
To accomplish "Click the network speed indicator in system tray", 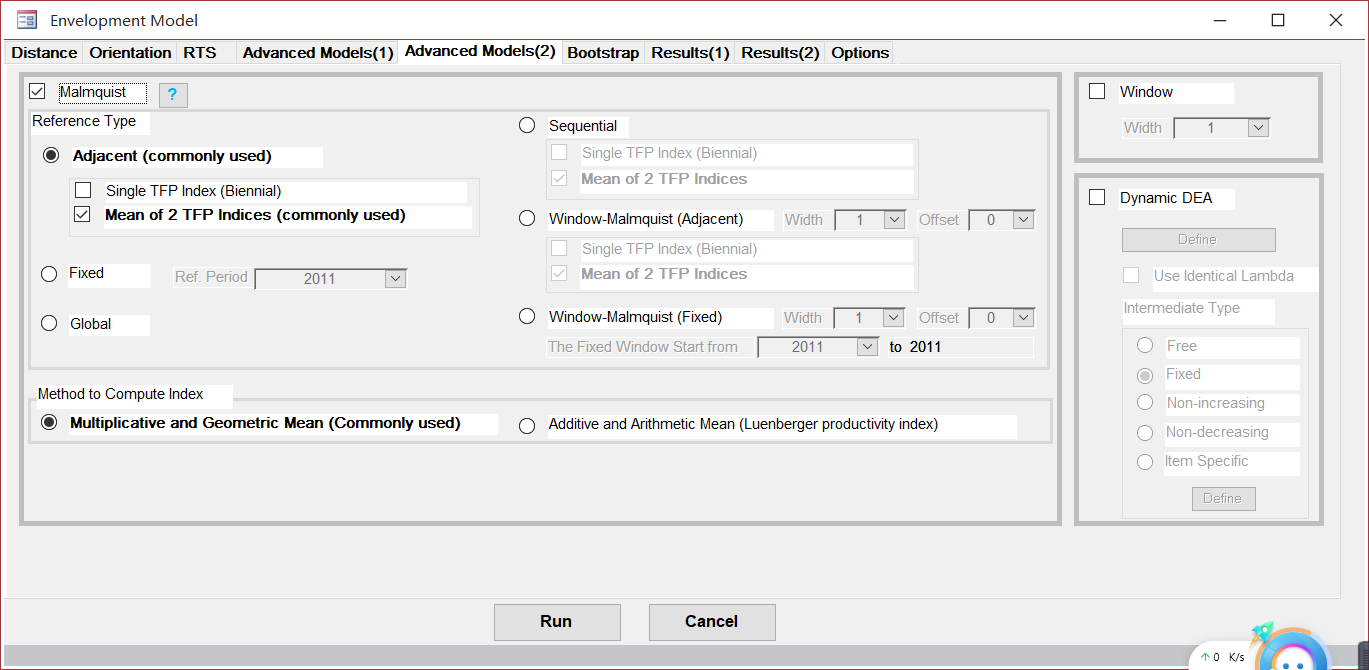I will click(x=1224, y=657).
